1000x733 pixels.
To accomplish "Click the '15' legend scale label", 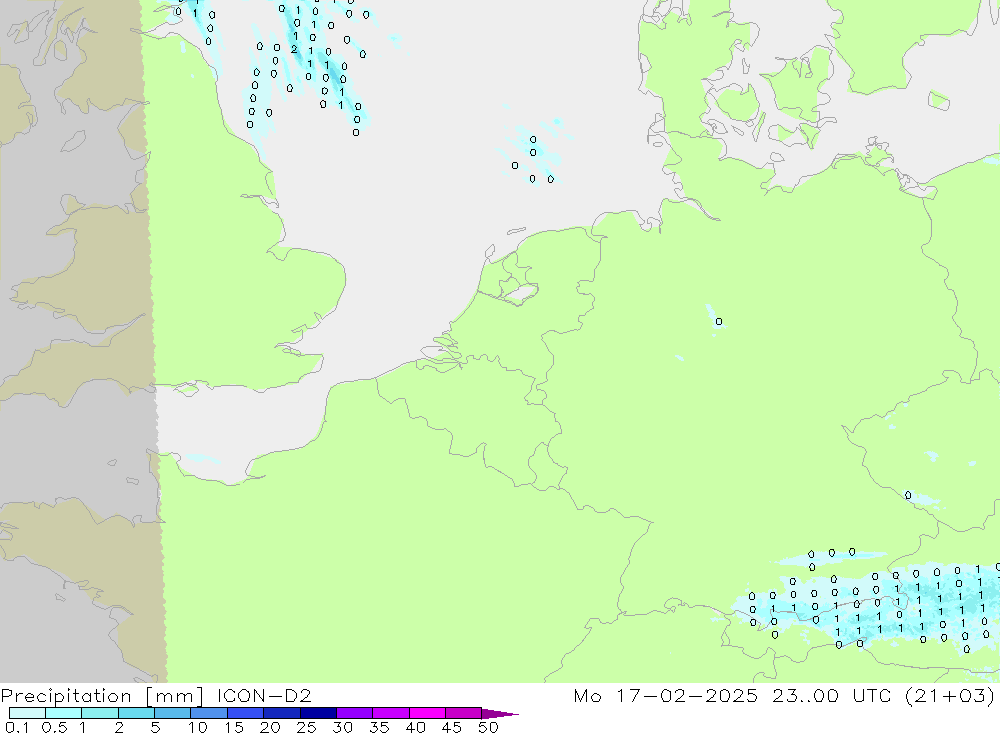I will [x=234, y=727].
